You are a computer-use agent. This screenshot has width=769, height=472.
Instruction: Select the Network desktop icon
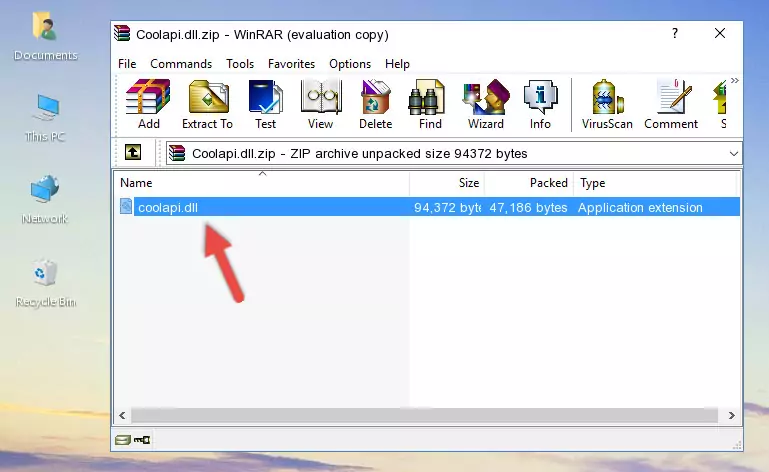[x=45, y=200]
